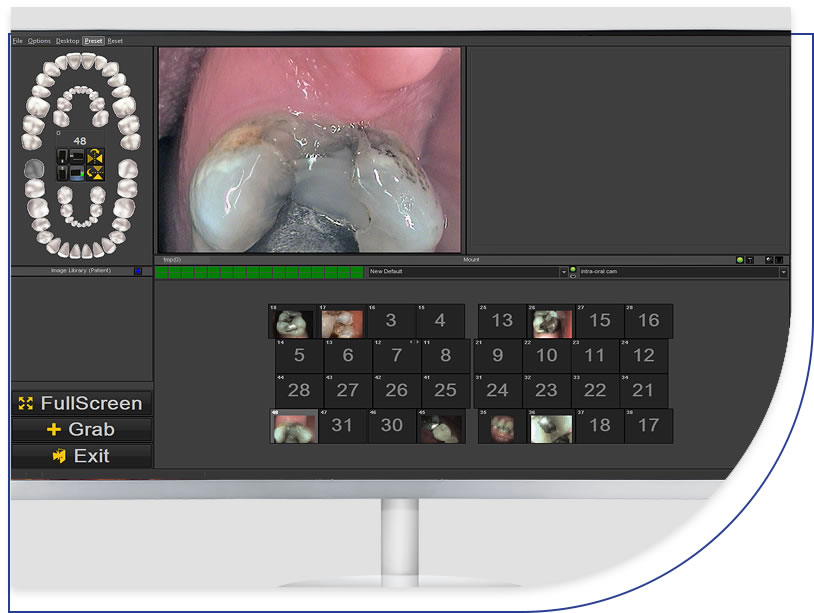The height and width of the screenshot is (613, 814).
Task: Click the small icon at far right of Mount bar
Action: (779, 260)
